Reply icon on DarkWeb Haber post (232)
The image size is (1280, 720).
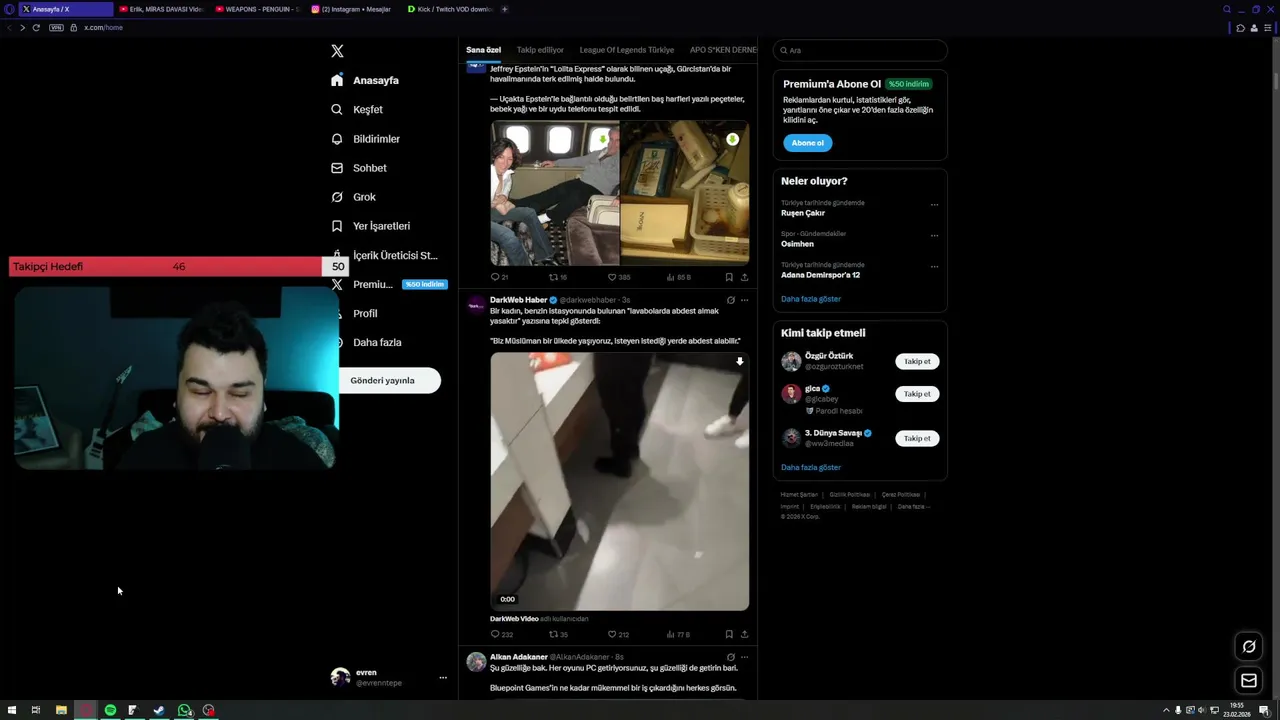[495, 634]
